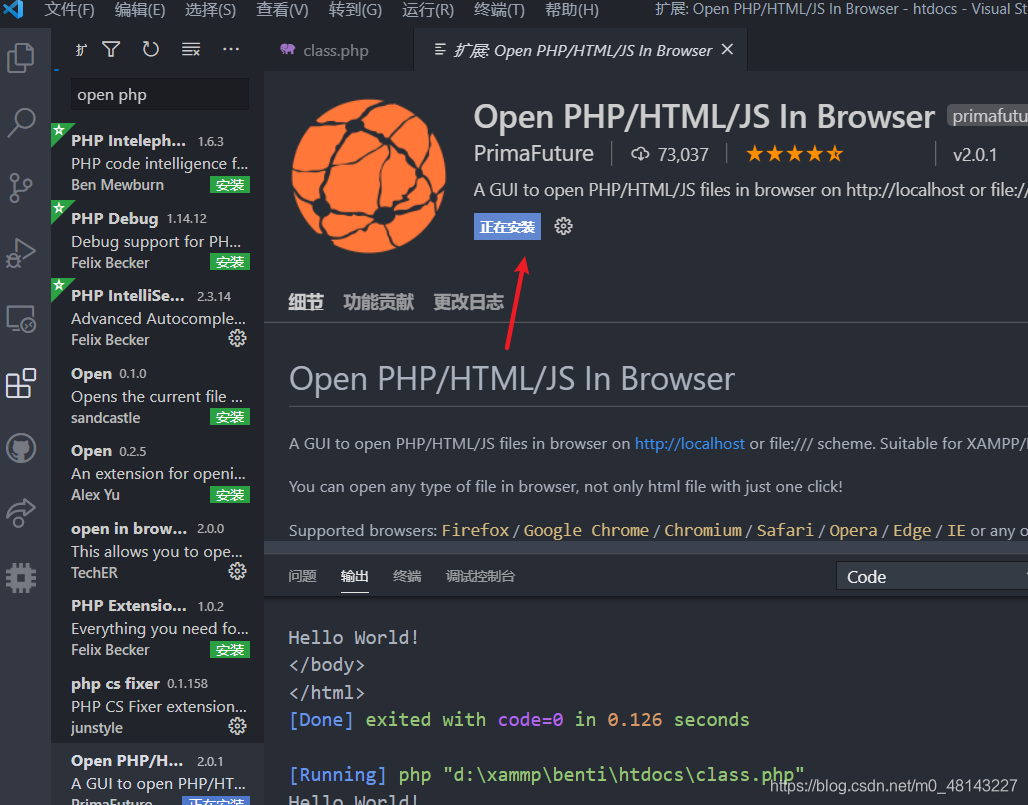Select the 更改日志 changelog tab
The height and width of the screenshot is (805, 1028).
point(468,302)
